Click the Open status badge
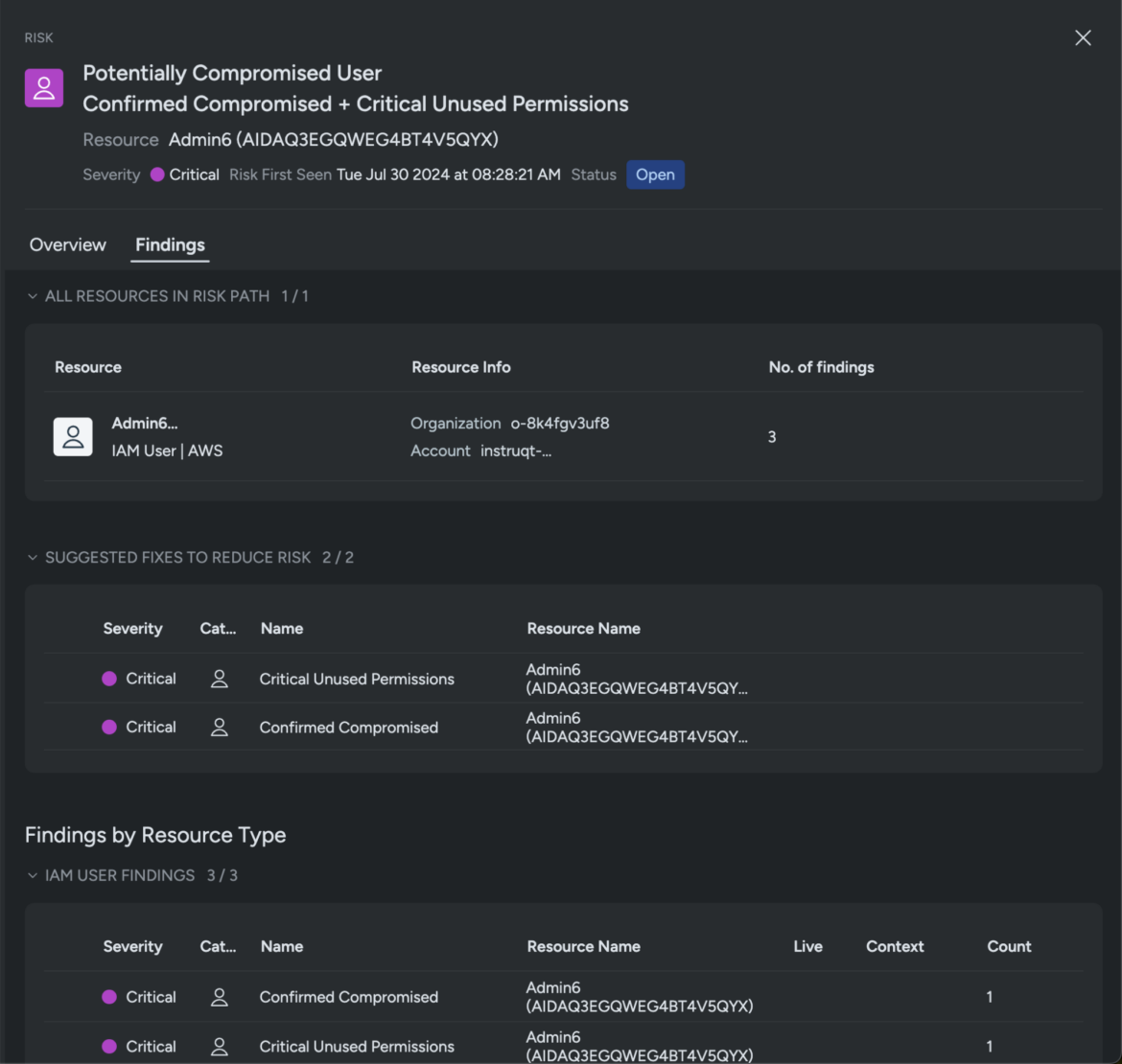Image resolution: width=1122 pixels, height=1064 pixels. [x=655, y=174]
